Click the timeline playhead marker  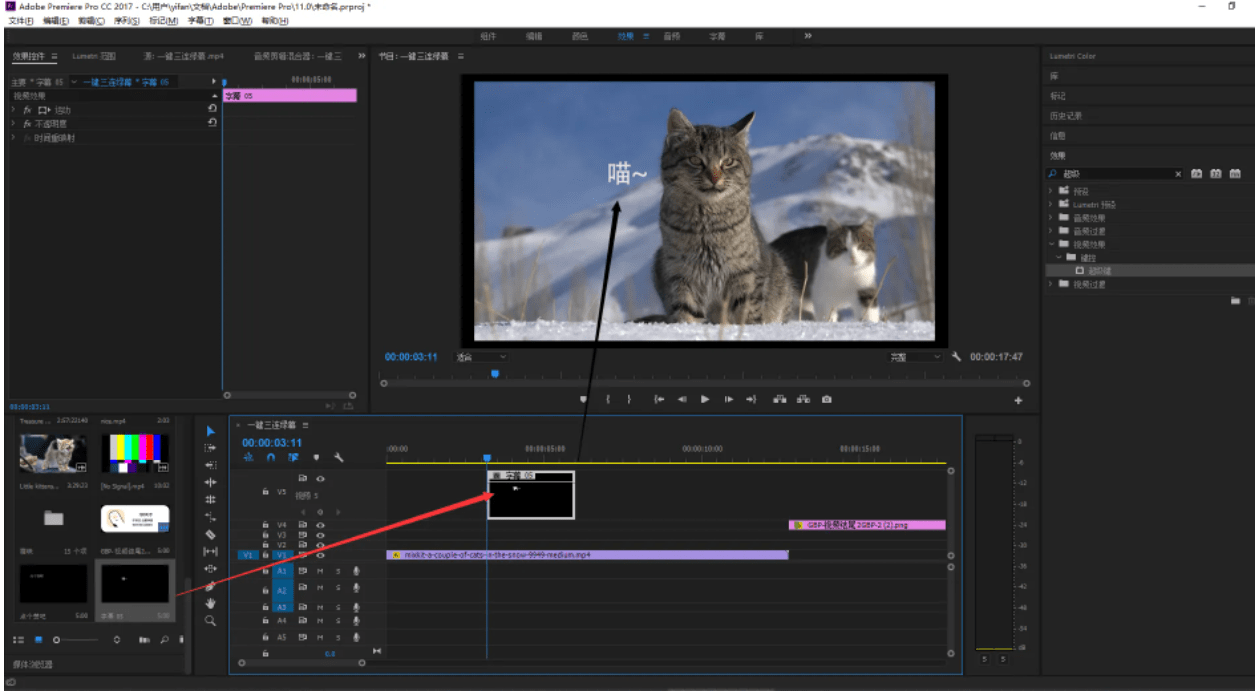tap(487, 458)
